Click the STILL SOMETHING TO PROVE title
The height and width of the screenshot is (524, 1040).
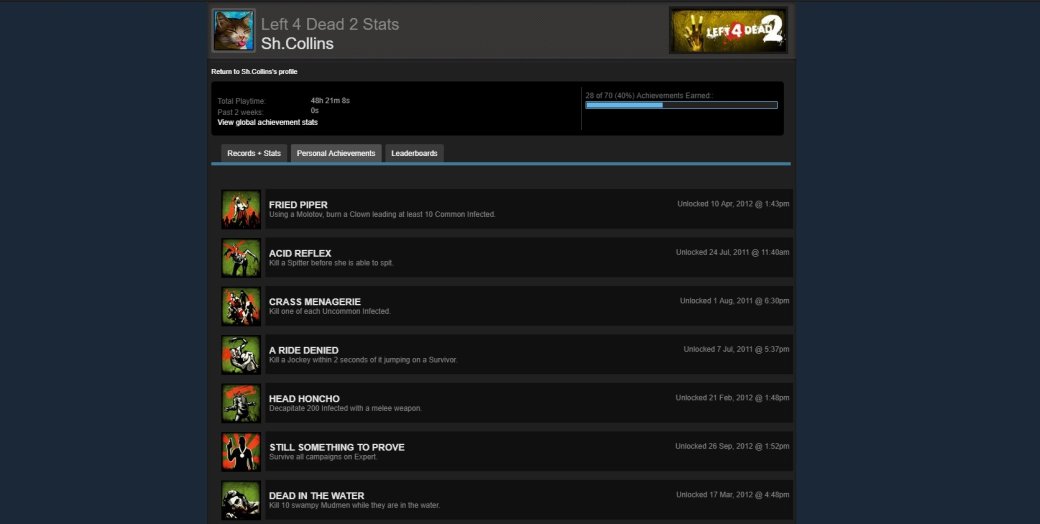pos(336,447)
